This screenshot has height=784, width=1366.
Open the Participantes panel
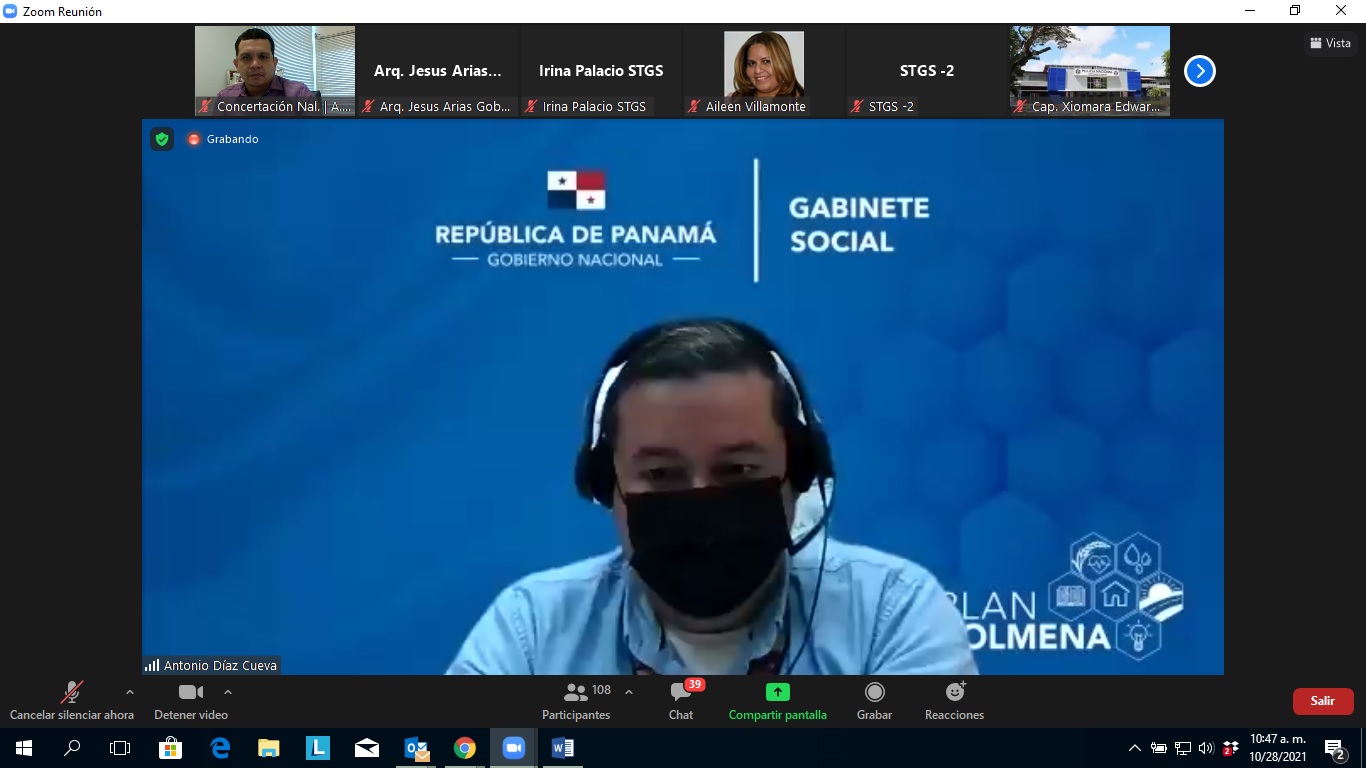point(576,701)
